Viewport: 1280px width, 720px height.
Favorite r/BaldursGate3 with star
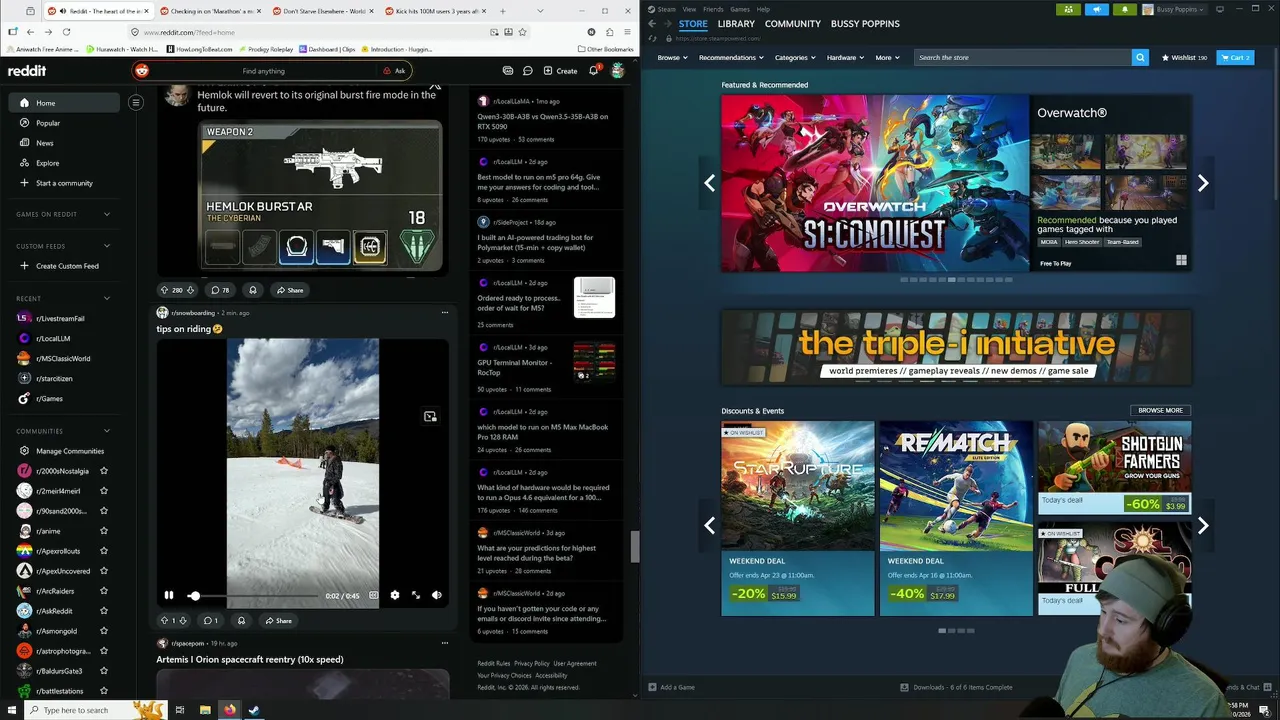click(x=104, y=671)
